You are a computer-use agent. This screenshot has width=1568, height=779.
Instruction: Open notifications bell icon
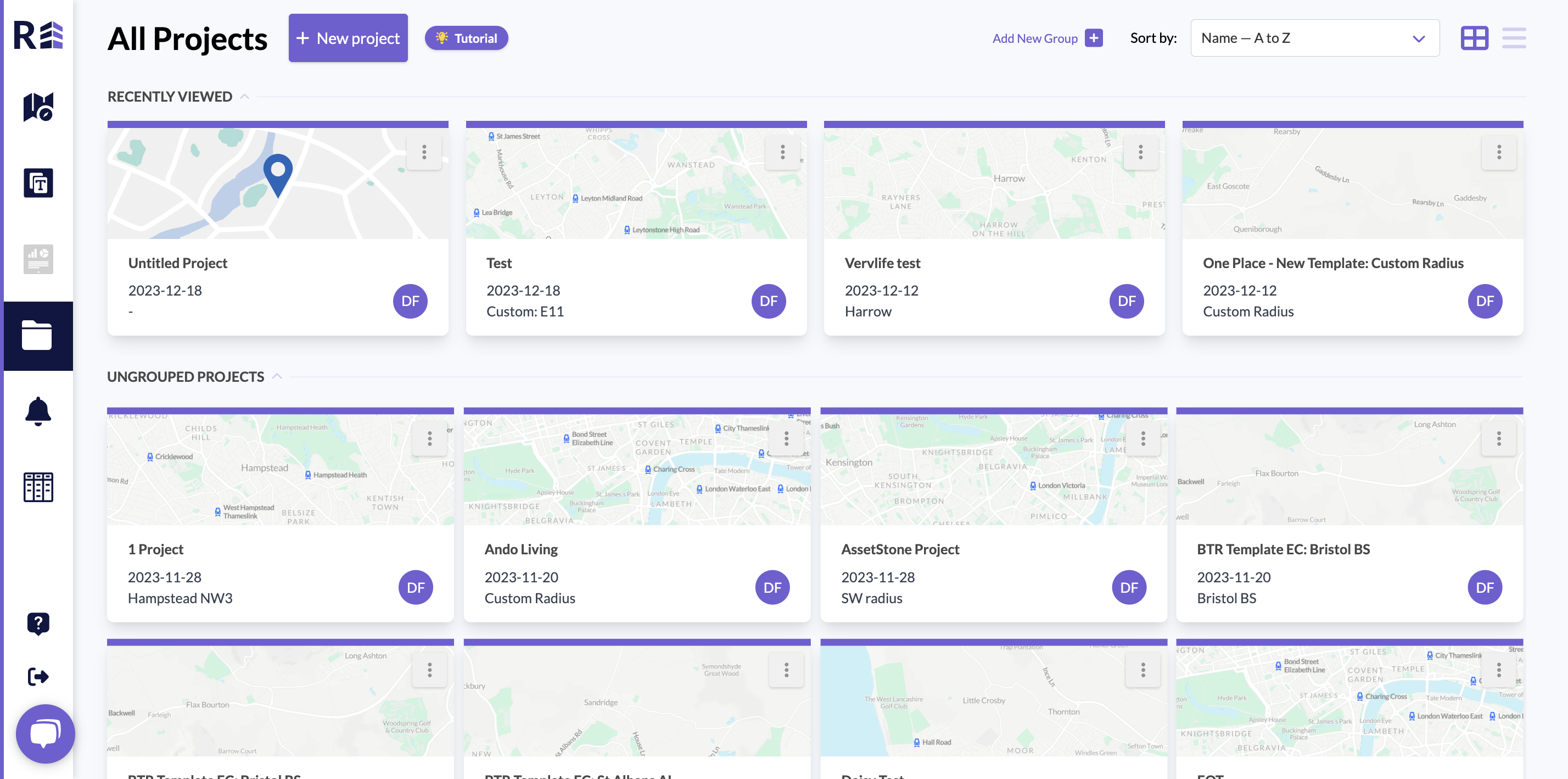[x=38, y=411]
